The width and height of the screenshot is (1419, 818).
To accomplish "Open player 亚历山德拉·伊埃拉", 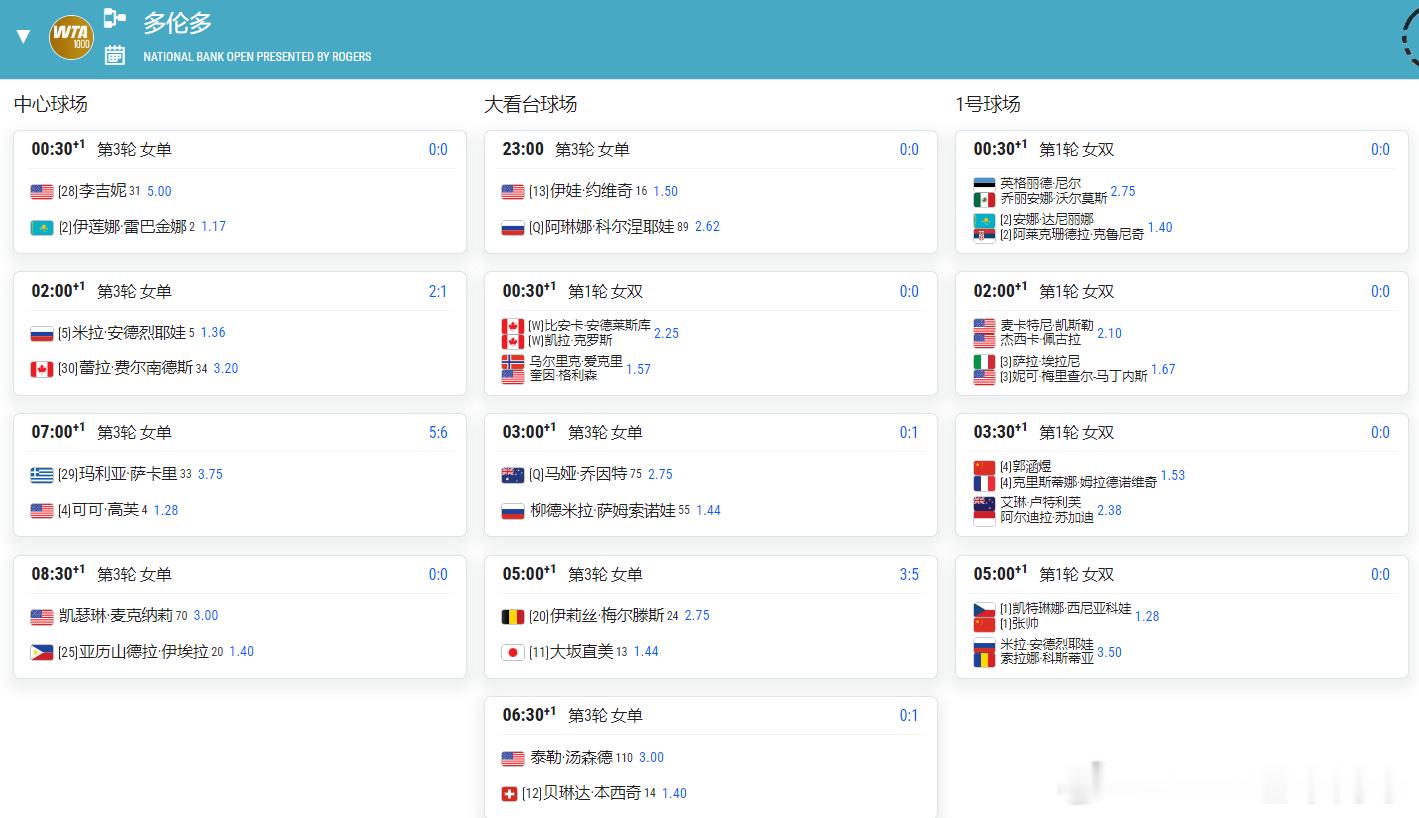I will click(144, 651).
